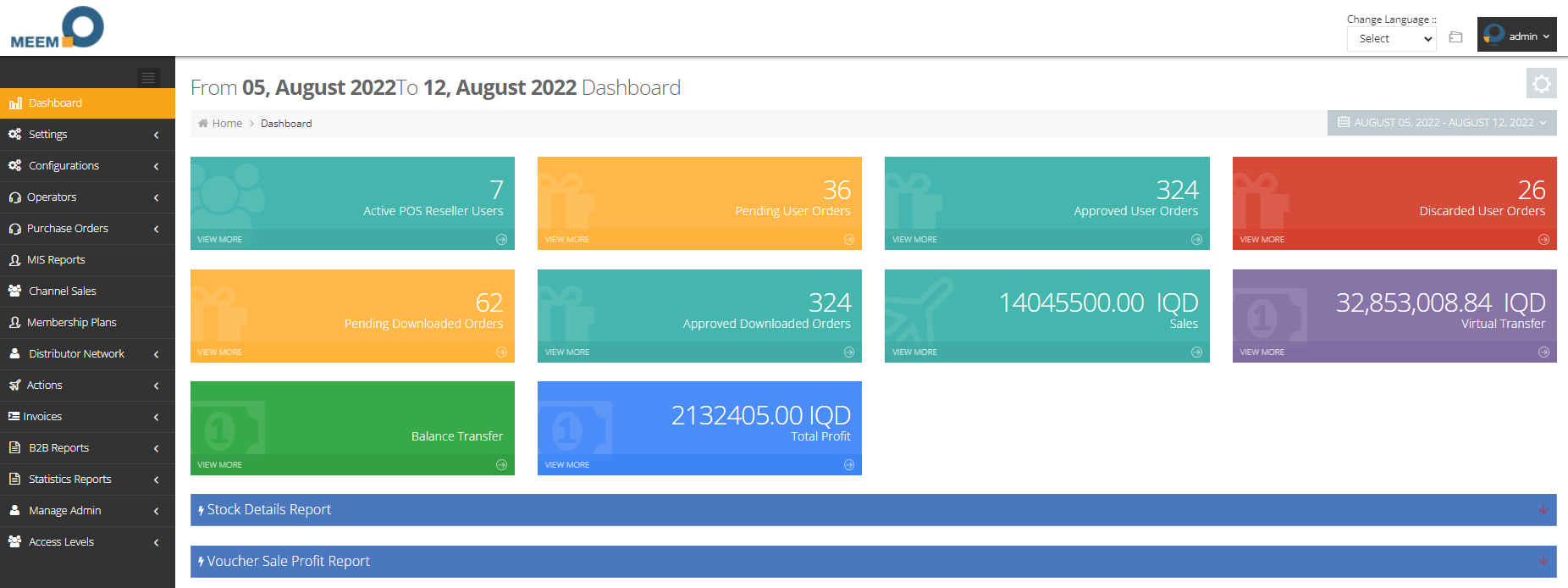Click the 32,853,008.84 IQD virtual transfer value

pos(1441,302)
